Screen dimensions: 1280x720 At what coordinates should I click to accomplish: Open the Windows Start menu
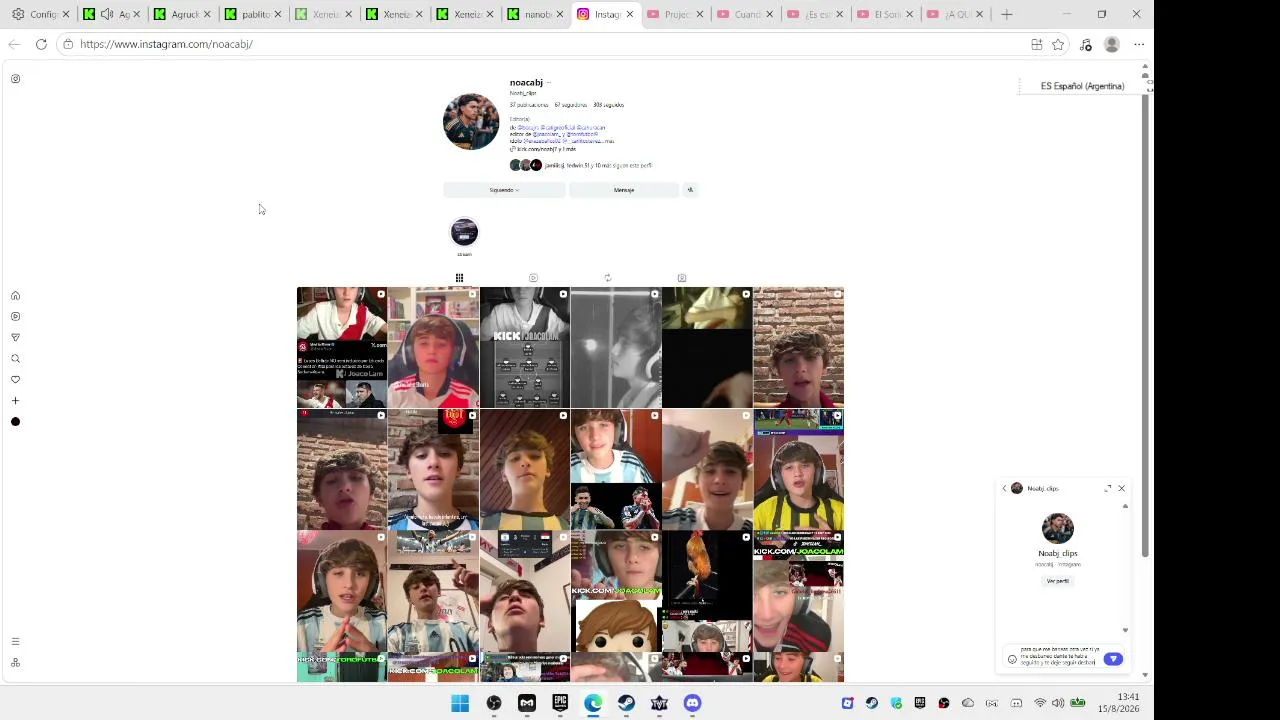[x=460, y=703]
